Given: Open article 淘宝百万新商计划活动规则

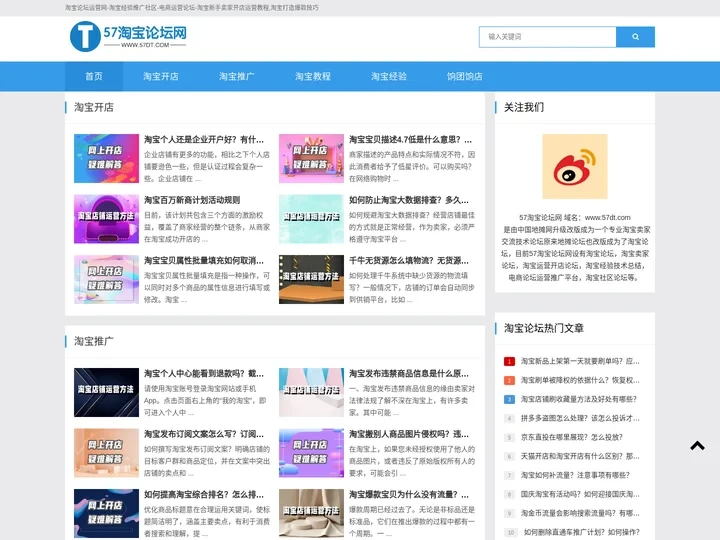Looking at the screenshot, I should click(192, 200).
